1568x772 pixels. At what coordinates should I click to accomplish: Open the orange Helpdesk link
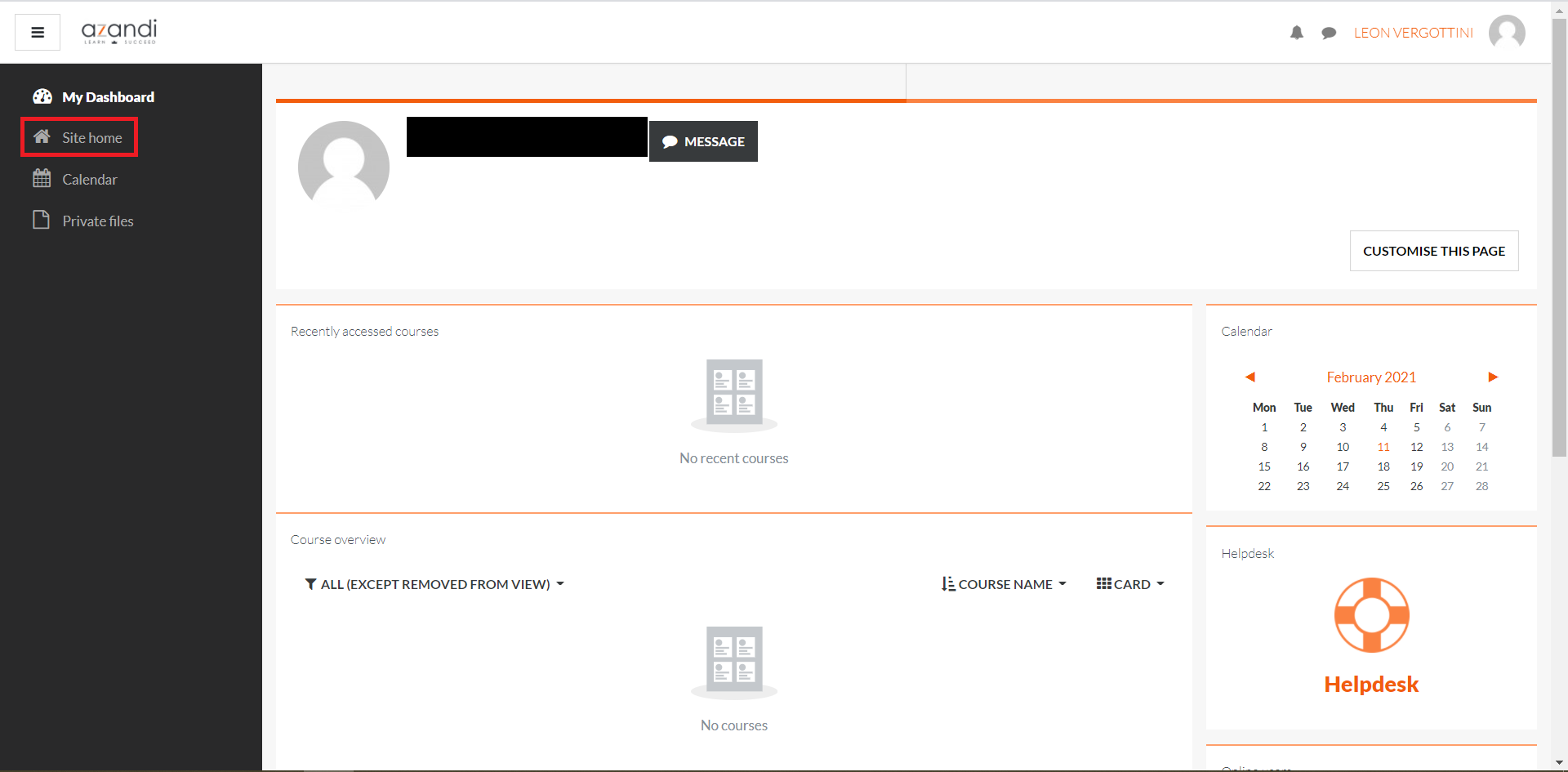1371,684
